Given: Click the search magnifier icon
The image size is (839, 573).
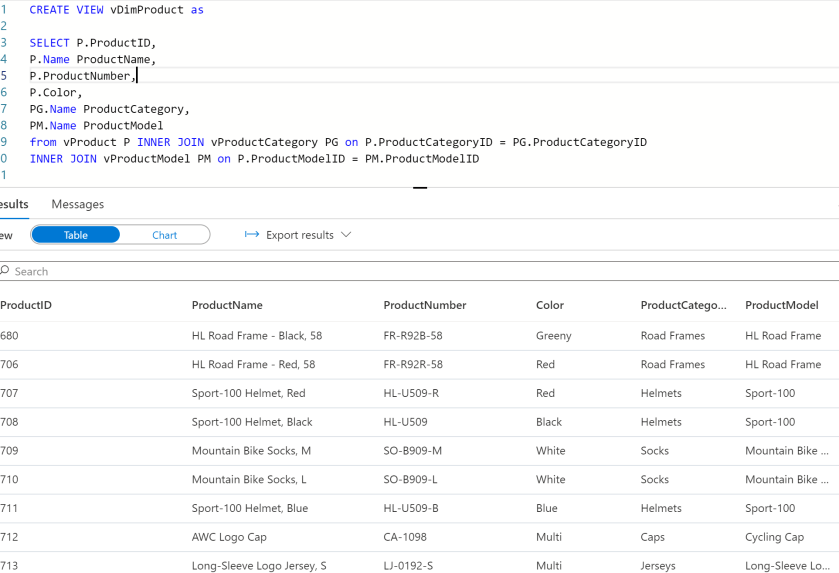Looking at the screenshot, I should pos(5,271).
